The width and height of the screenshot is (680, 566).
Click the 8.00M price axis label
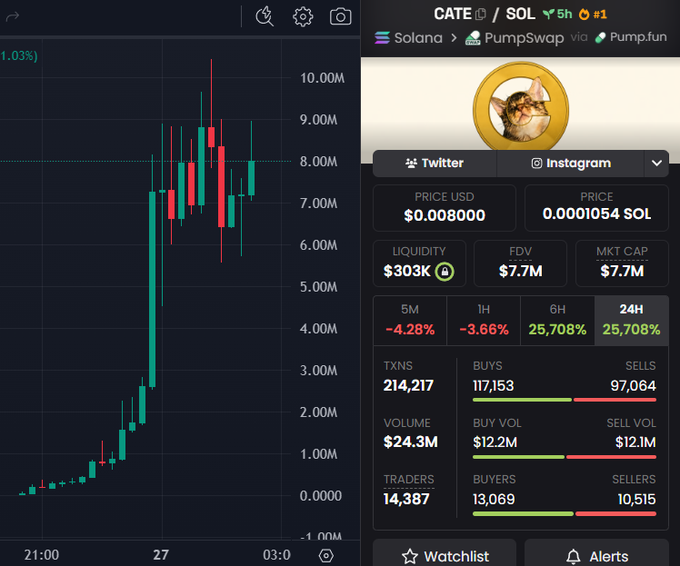(x=318, y=162)
